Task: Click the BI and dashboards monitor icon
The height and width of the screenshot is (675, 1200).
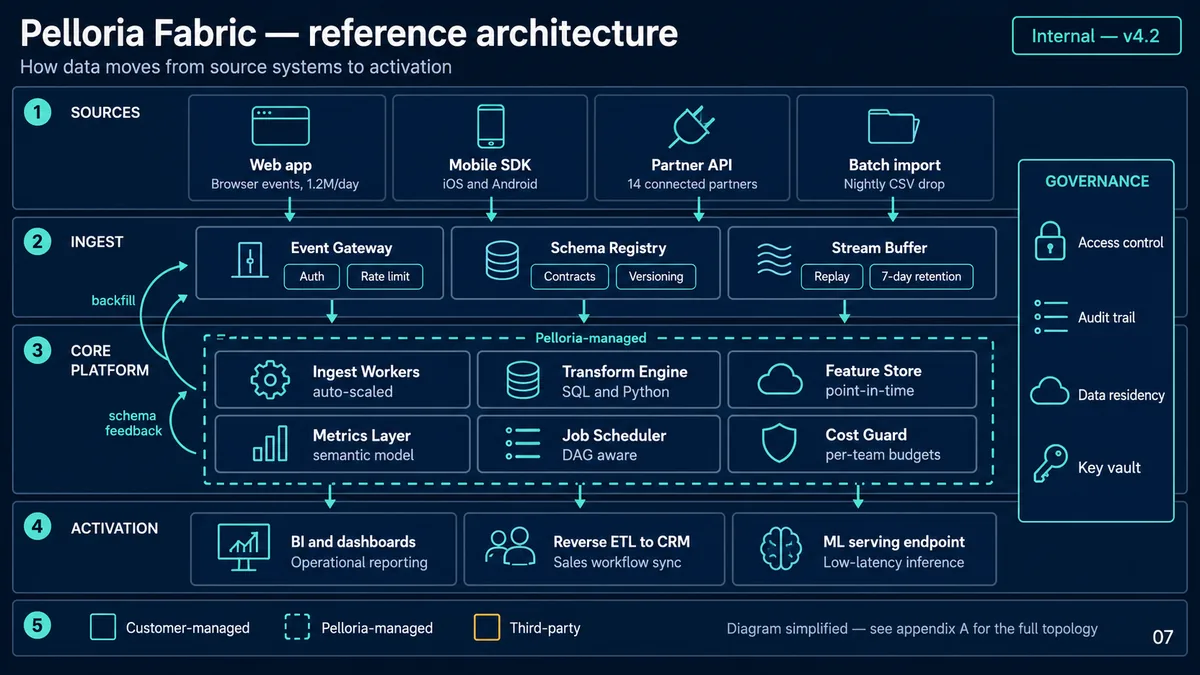Action: pyautogui.click(x=243, y=549)
